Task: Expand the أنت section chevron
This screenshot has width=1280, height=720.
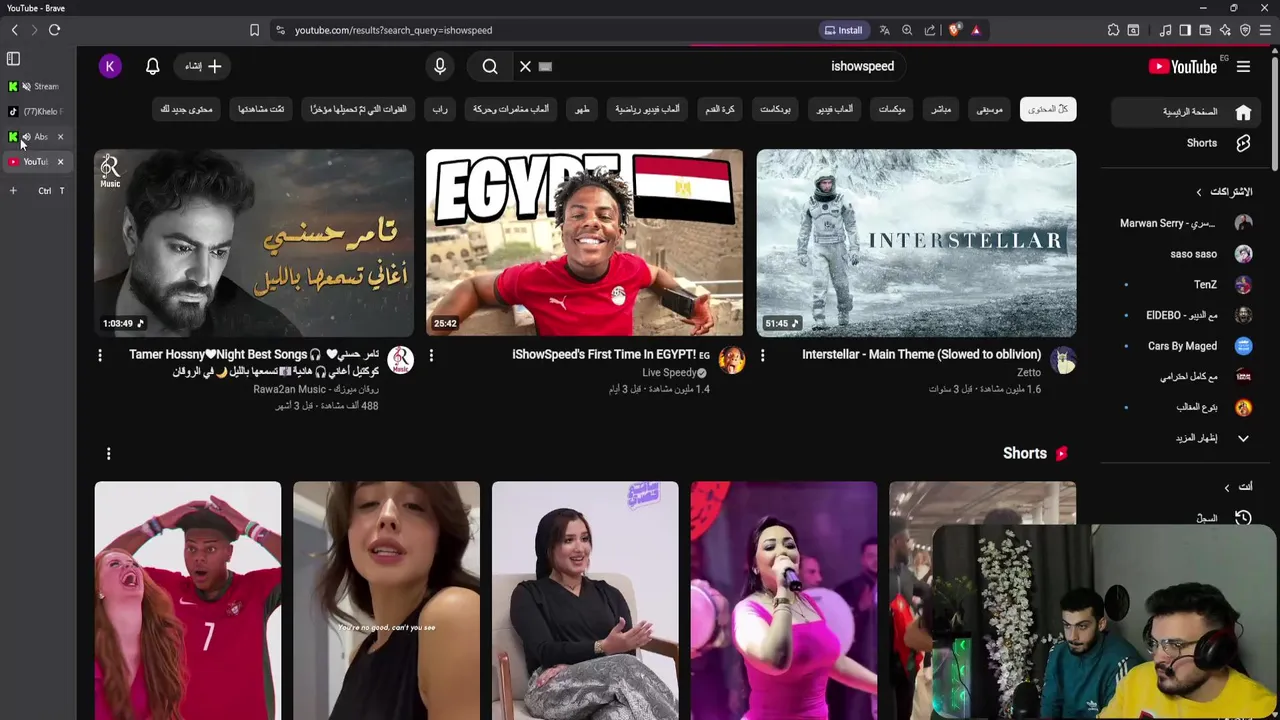Action: point(1227,487)
